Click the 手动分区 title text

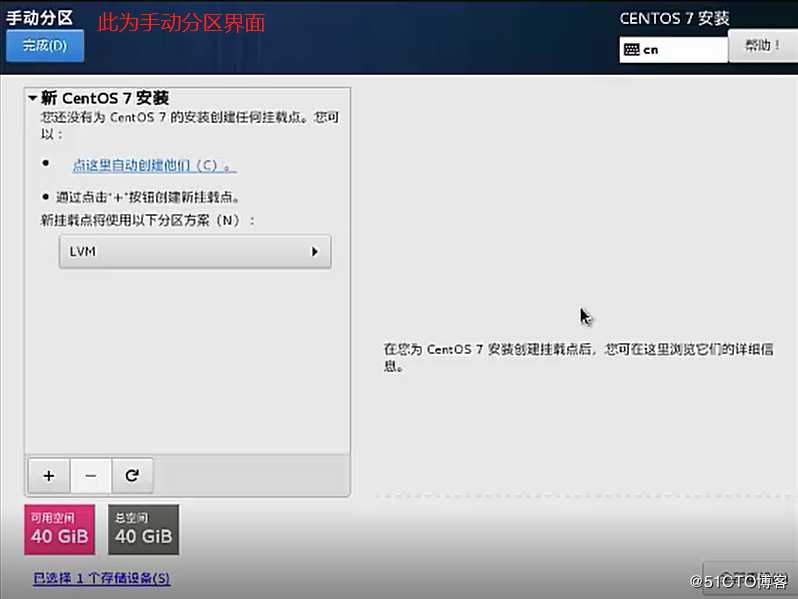40,18
